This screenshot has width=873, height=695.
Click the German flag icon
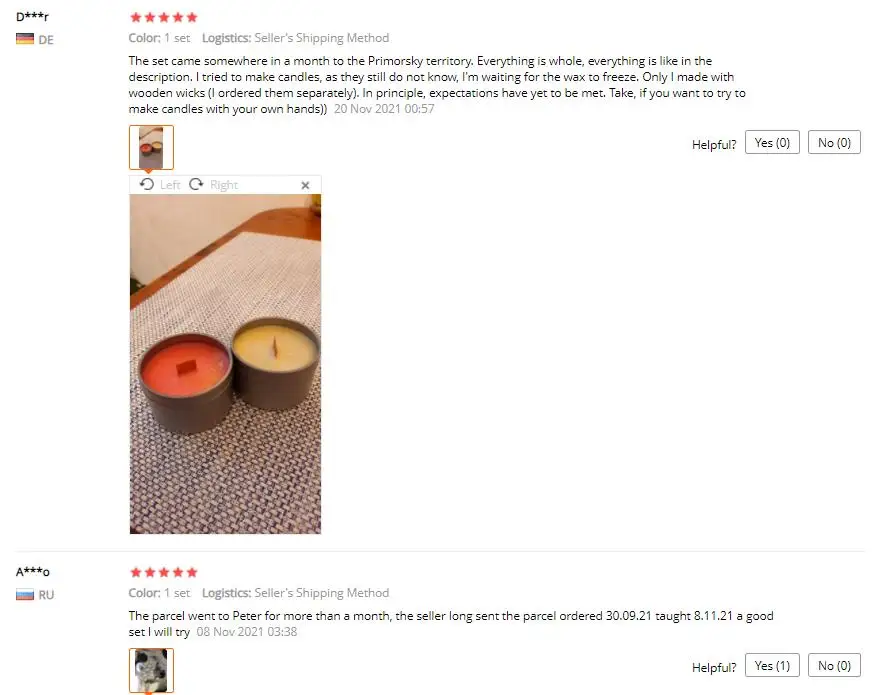point(25,39)
